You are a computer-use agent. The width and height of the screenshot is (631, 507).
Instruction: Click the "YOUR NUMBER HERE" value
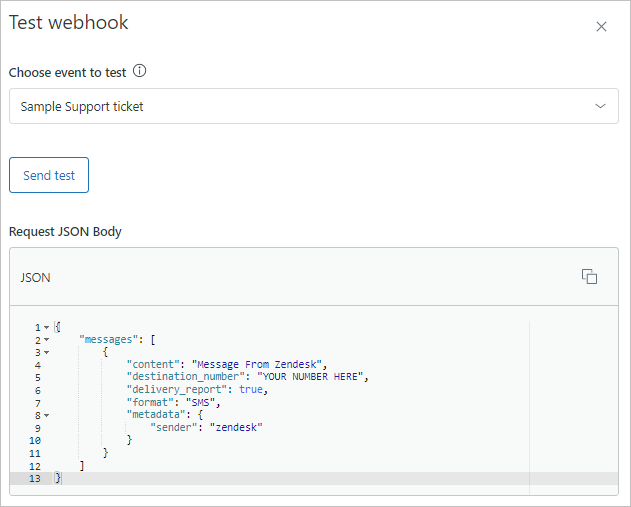(x=310, y=377)
